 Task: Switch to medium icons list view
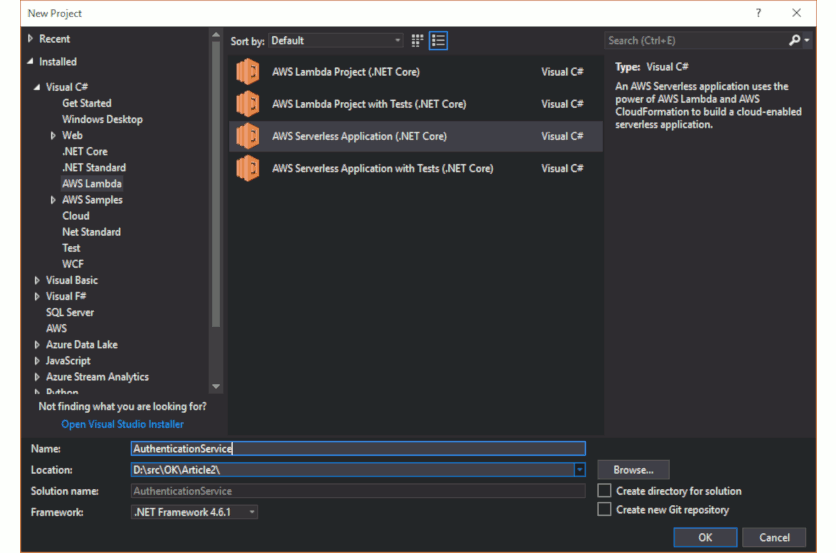coord(438,41)
